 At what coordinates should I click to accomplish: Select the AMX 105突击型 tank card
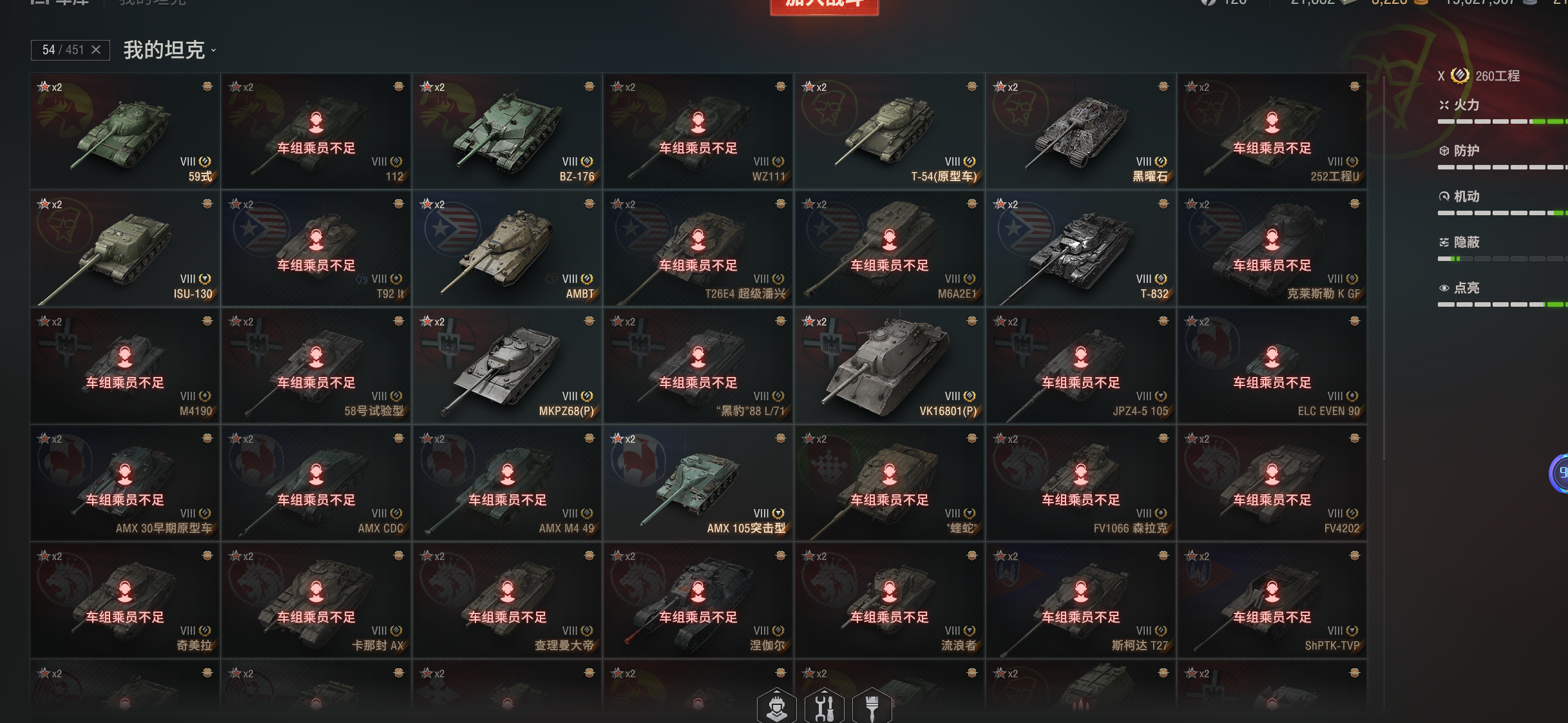point(698,483)
